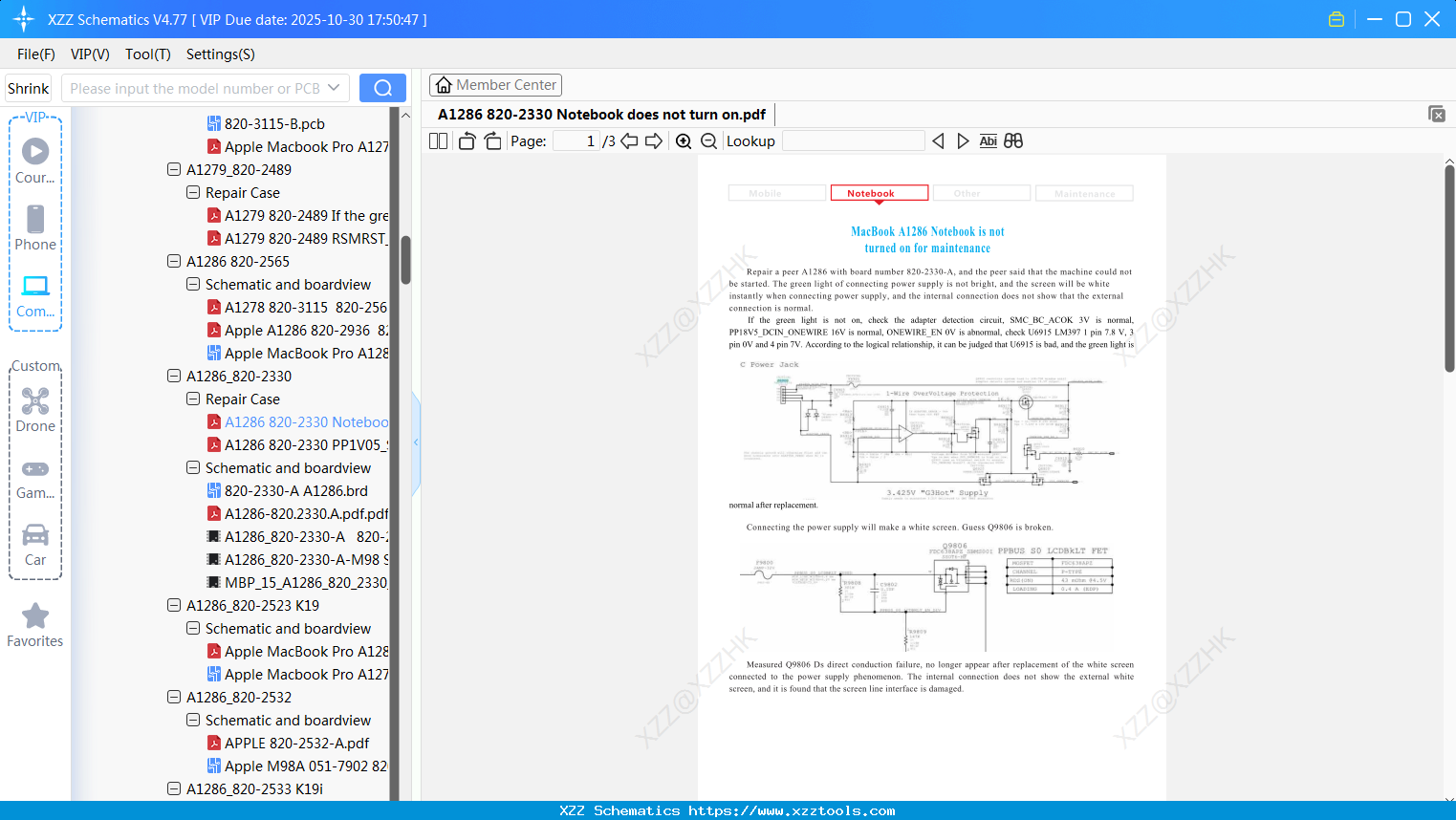This screenshot has height=820, width=1456.
Task: Zoom in on the PDF
Action: tap(684, 141)
